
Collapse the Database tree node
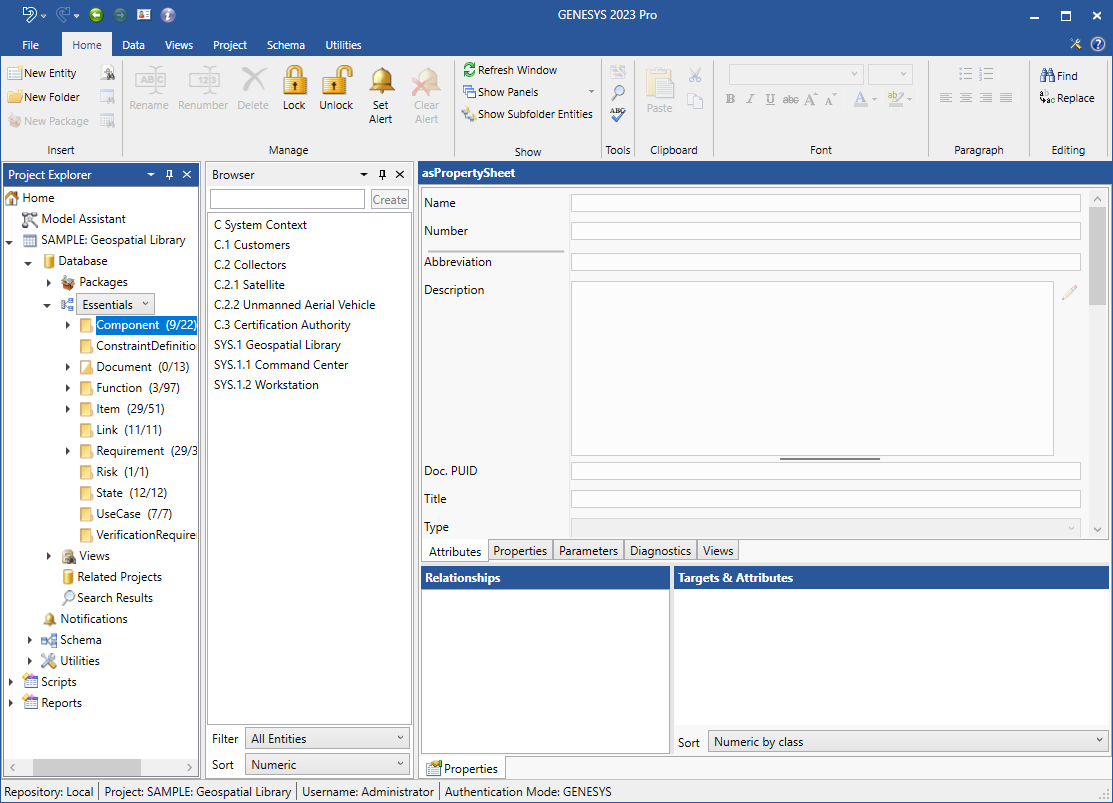[x=28, y=262]
